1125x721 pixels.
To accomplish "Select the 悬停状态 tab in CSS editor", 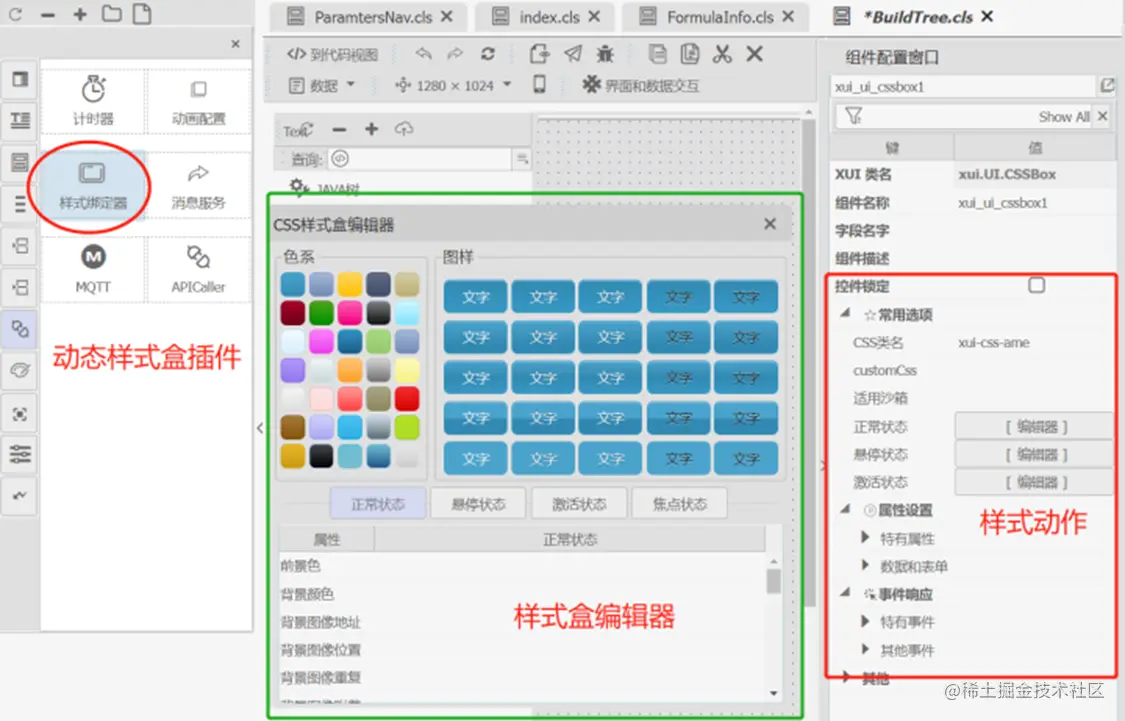I will pyautogui.click(x=478, y=504).
